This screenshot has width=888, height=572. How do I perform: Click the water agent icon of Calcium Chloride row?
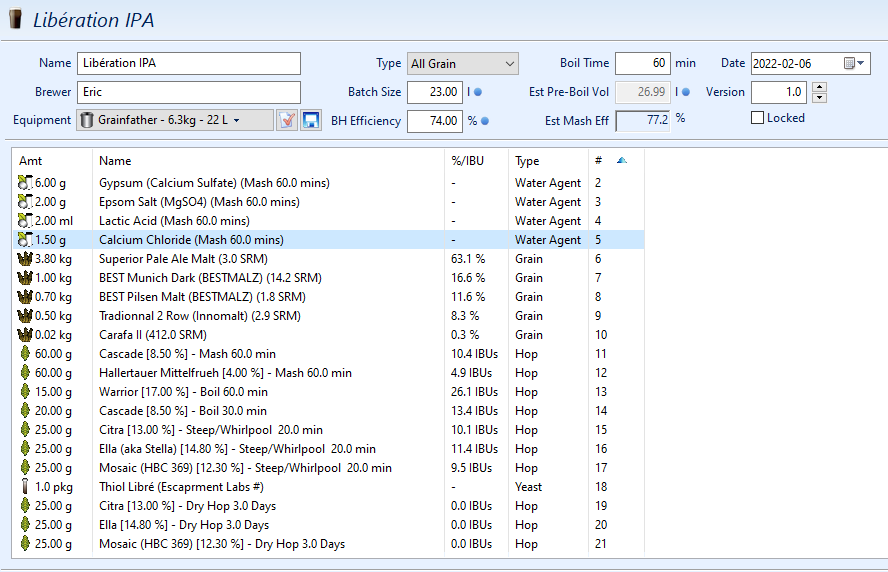point(25,240)
